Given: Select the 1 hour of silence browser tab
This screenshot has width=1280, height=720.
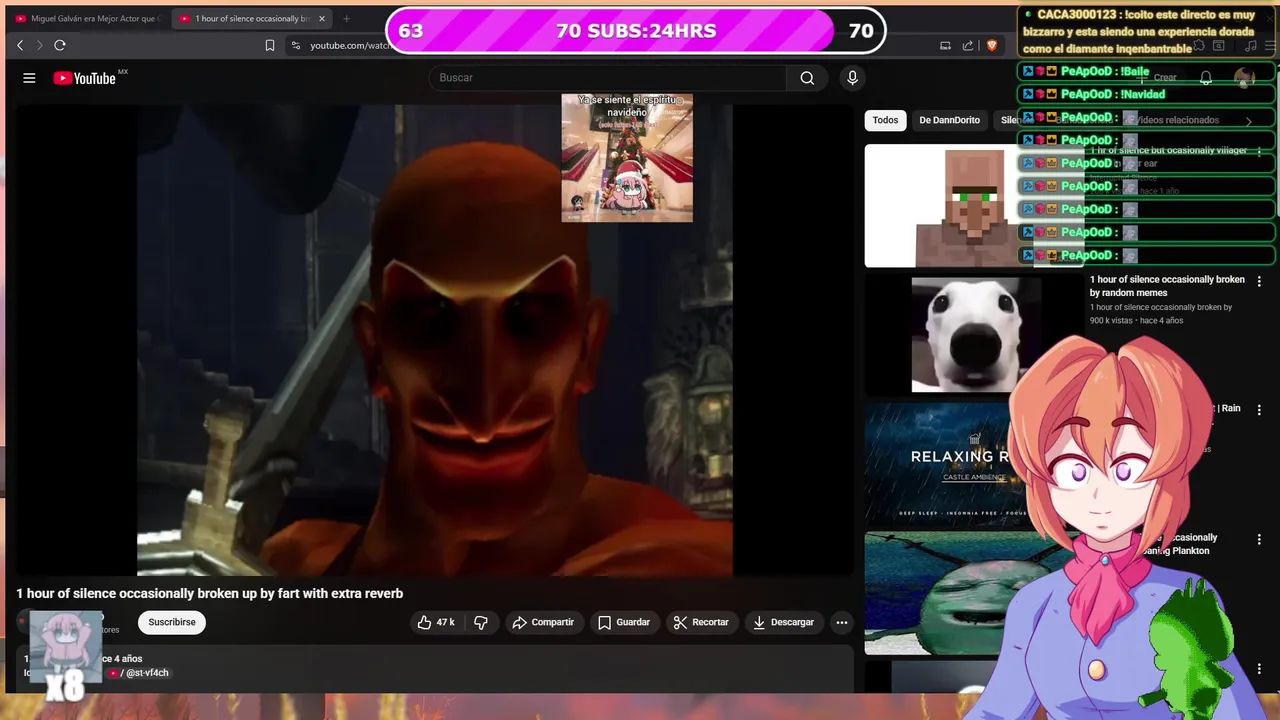Looking at the screenshot, I should tap(250, 18).
